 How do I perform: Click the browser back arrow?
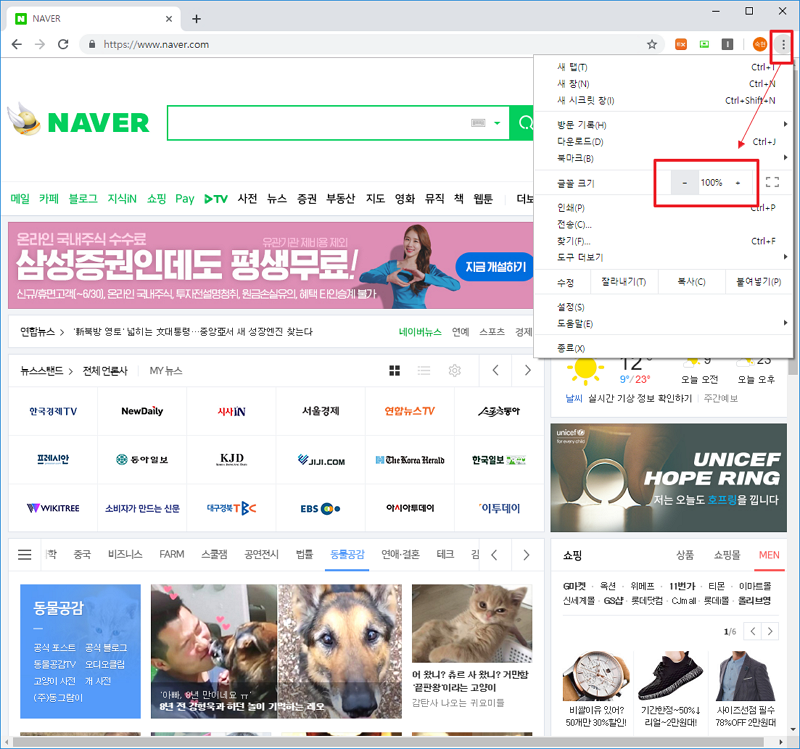coord(17,44)
